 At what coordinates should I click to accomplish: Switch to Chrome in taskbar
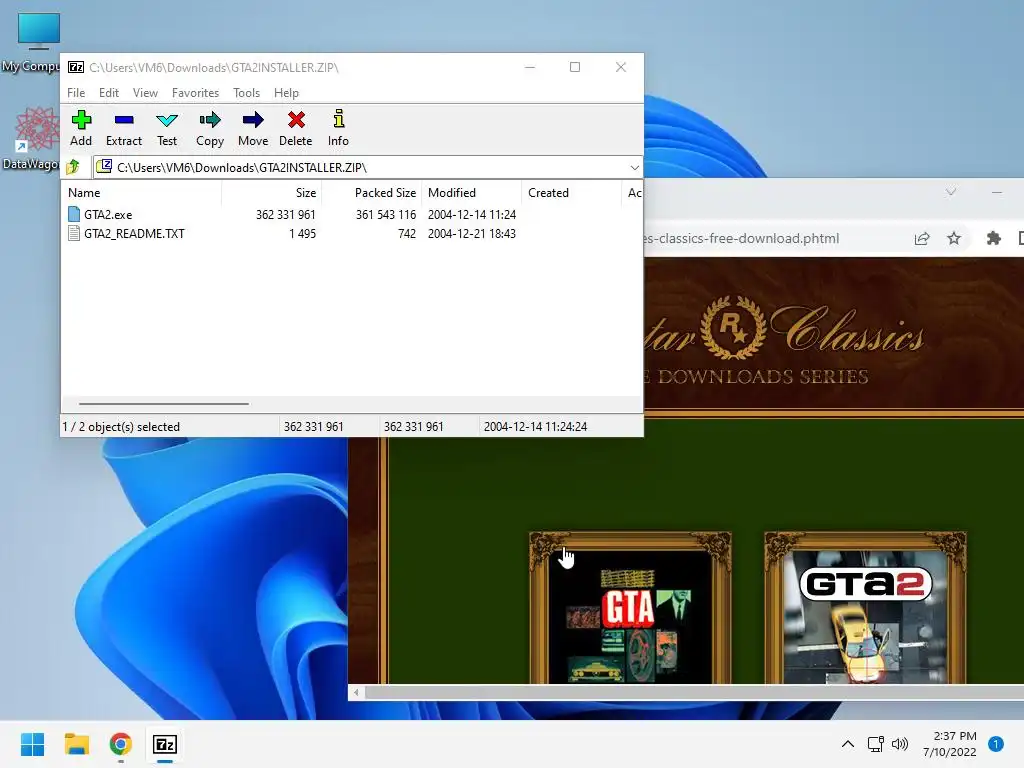click(120, 744)
